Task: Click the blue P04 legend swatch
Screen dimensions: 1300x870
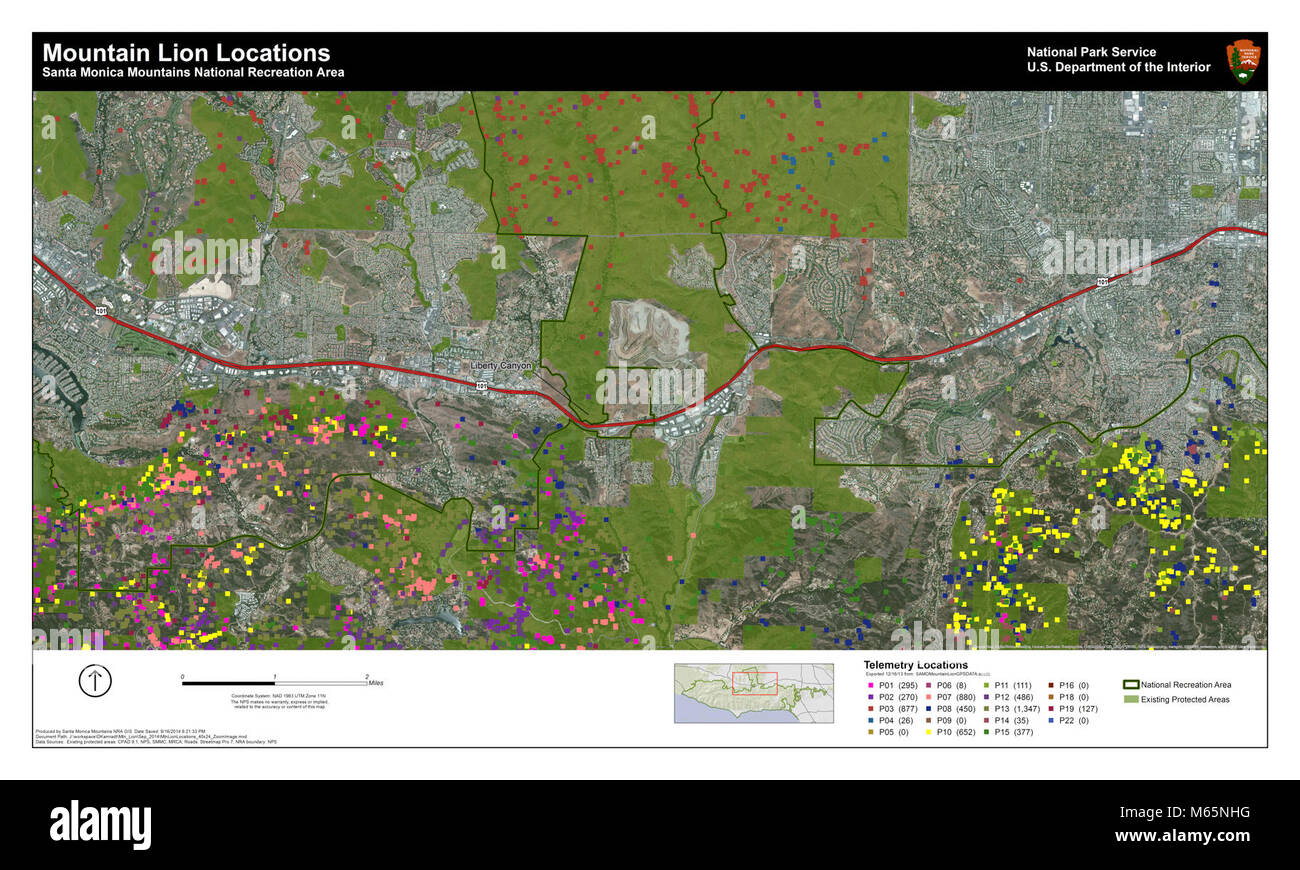Action: 871,720
